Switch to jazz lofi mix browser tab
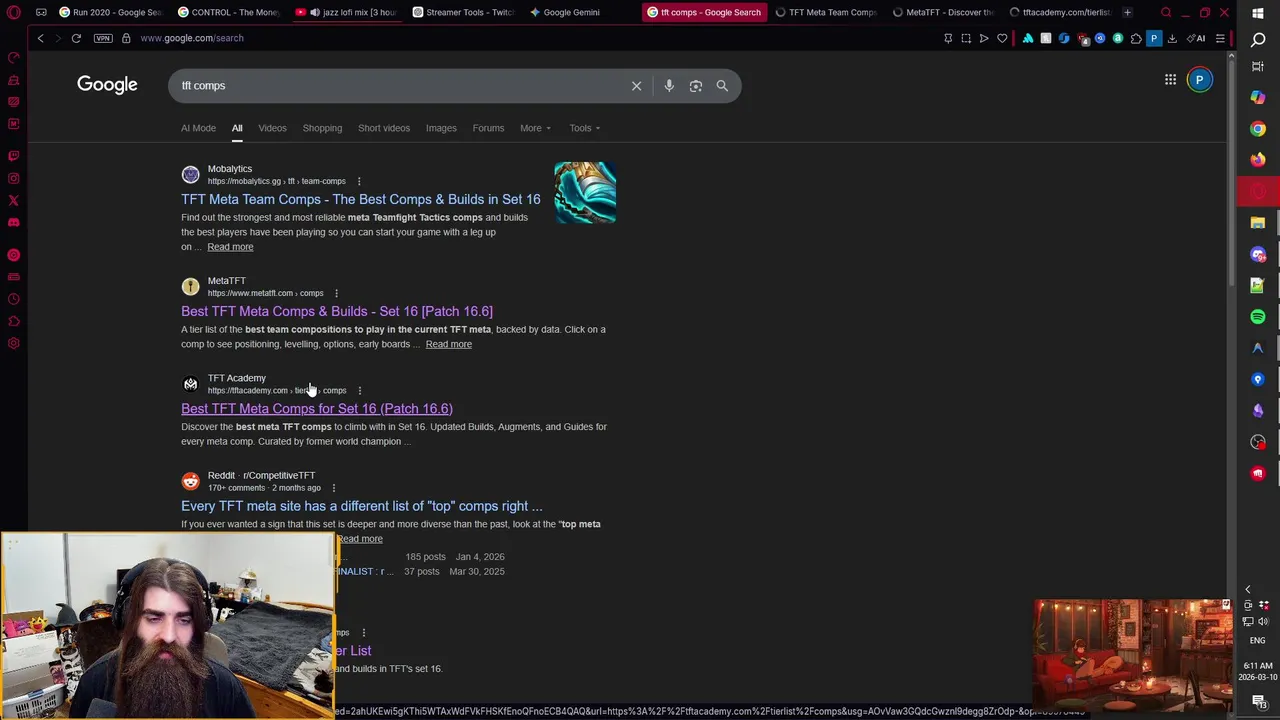 347,12
